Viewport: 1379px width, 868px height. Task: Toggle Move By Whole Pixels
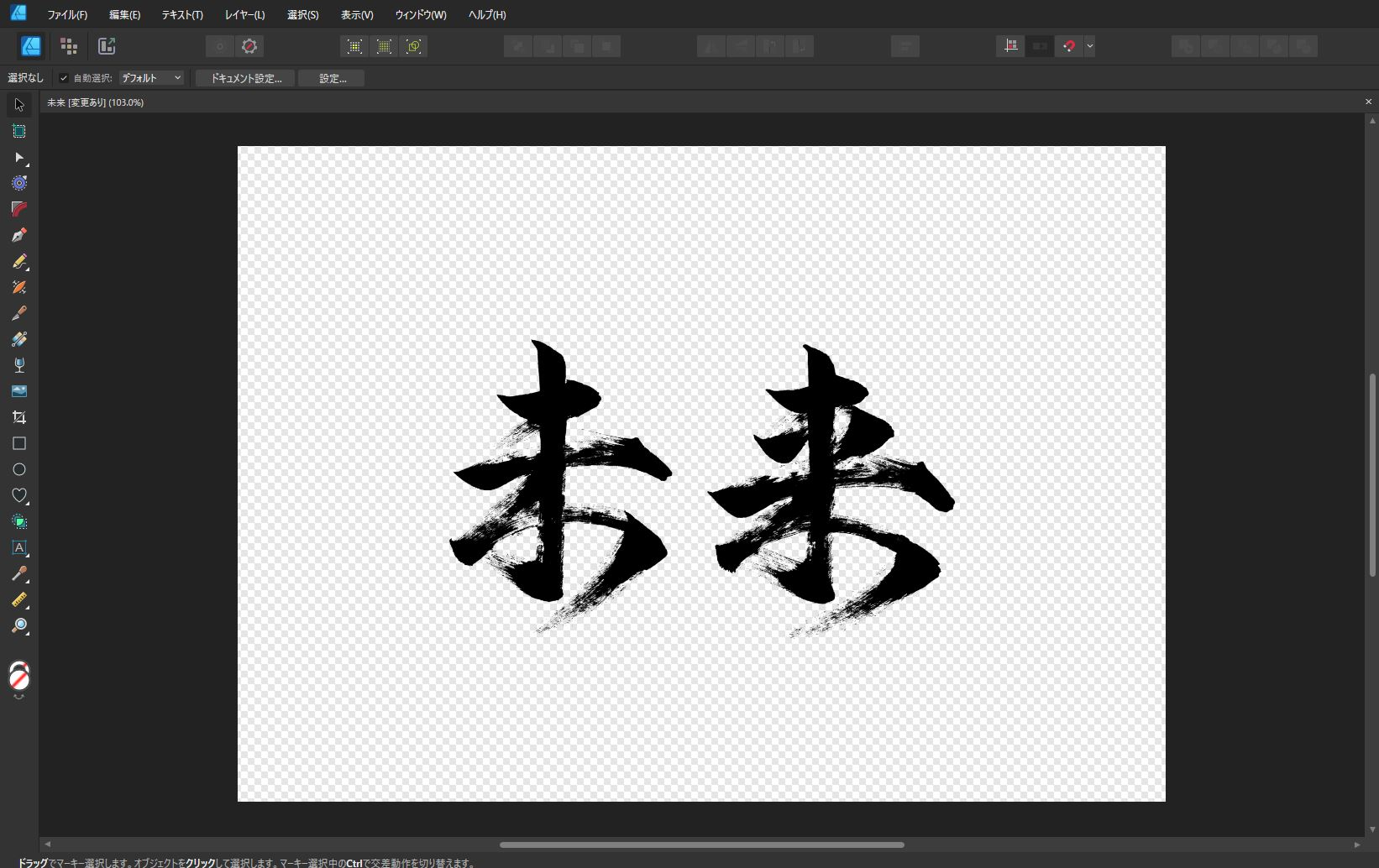(1040, 46)
